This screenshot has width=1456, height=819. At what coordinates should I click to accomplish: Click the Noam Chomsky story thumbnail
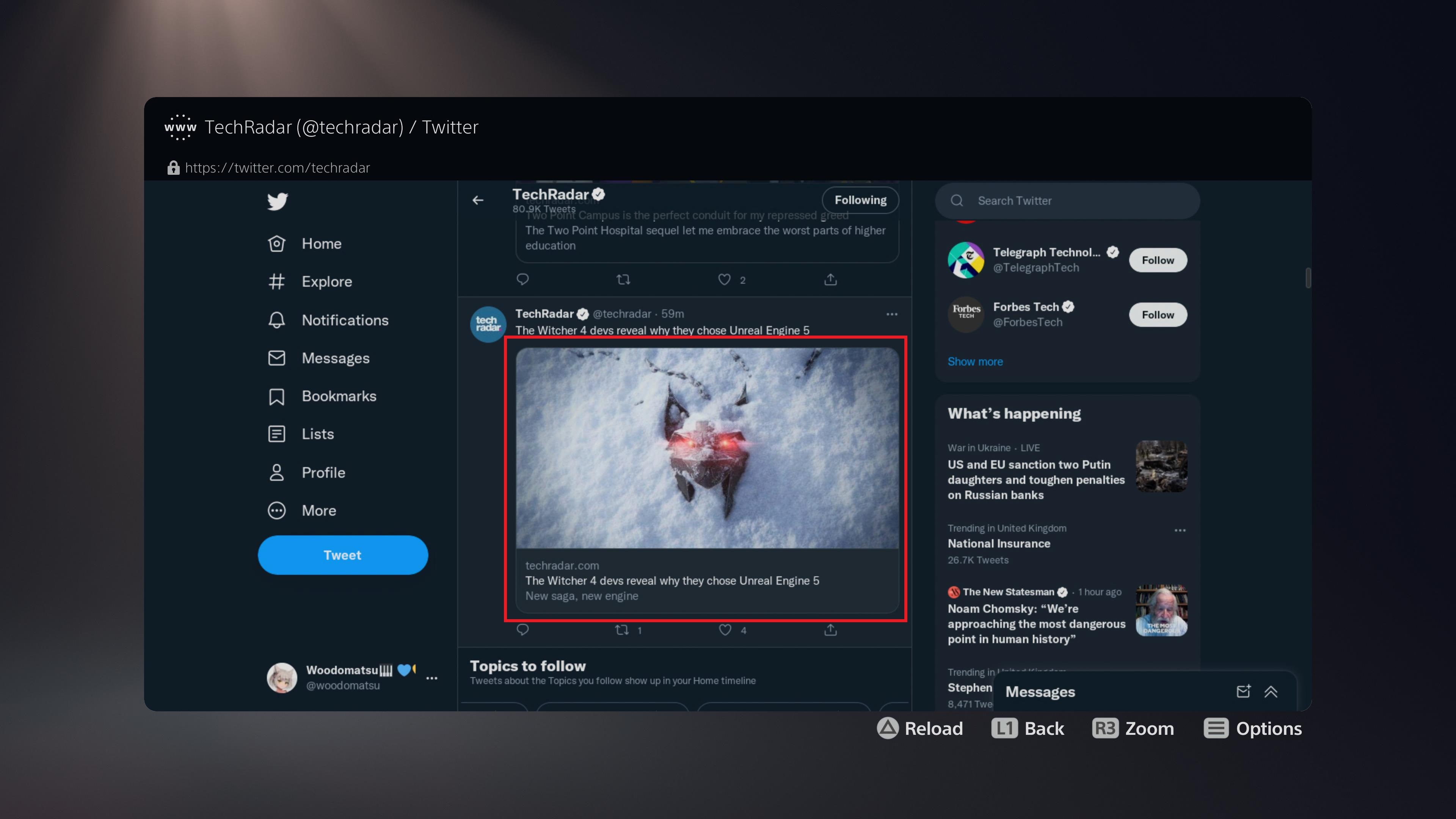click(x=1161, y=610)
